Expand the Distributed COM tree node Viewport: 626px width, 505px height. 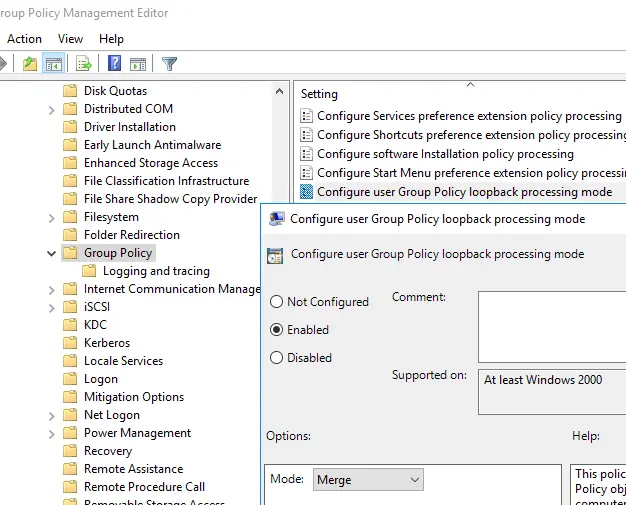(52, 109)
